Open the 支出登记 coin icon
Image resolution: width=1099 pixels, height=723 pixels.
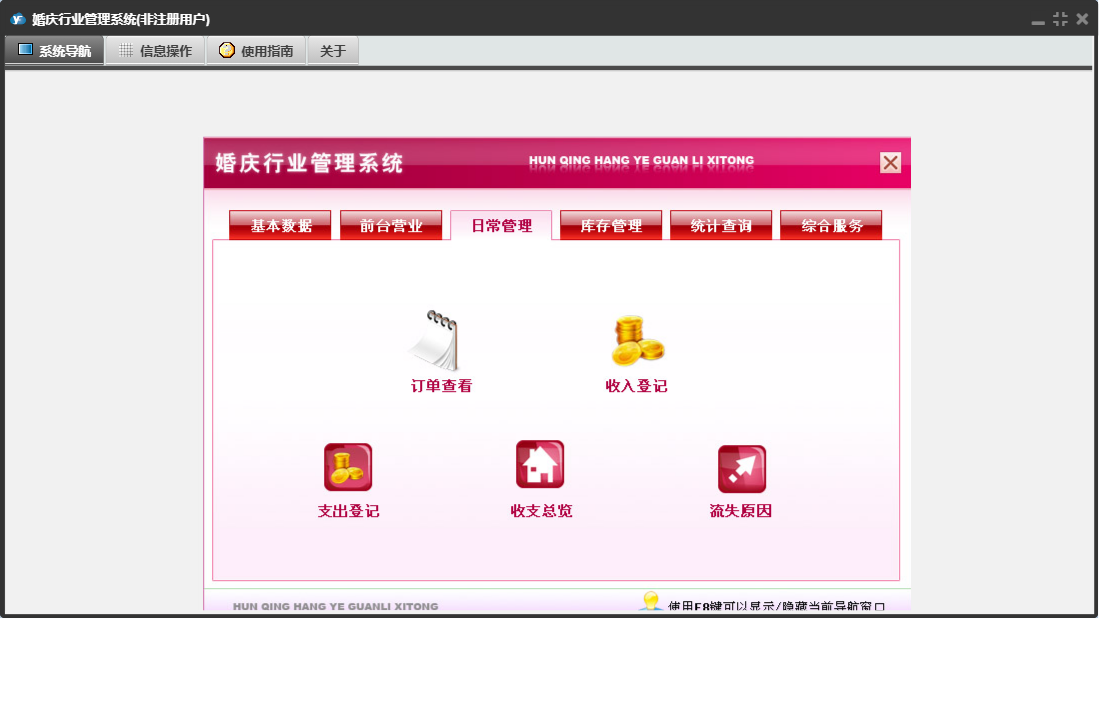[x=348, y=467]
